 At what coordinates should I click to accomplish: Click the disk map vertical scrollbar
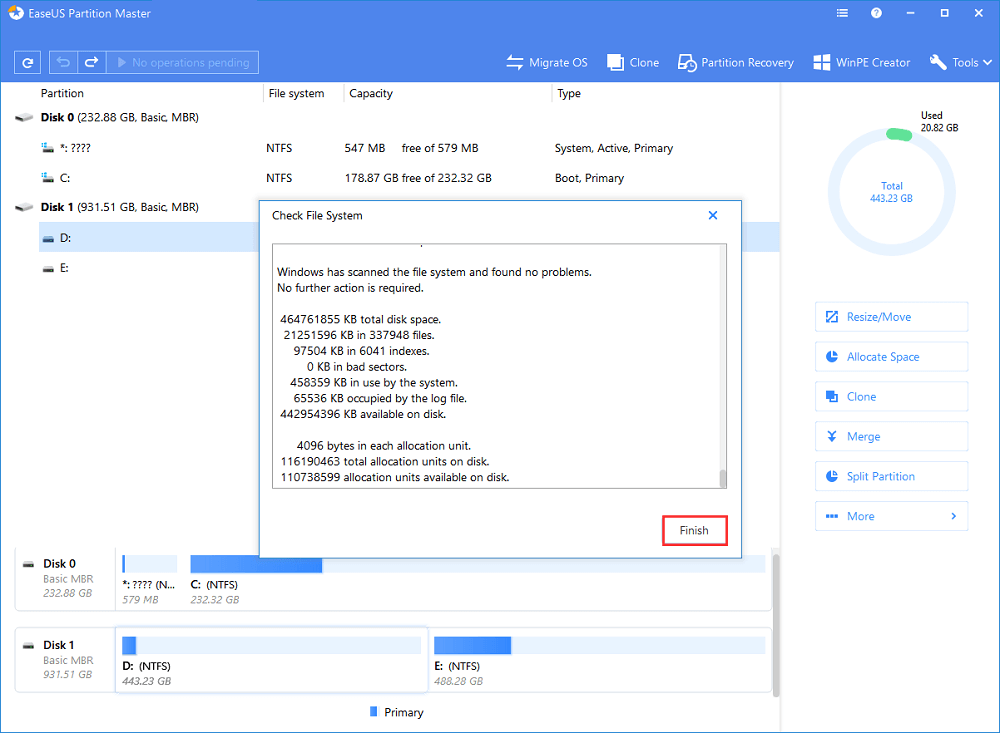[x=776, y=625]
